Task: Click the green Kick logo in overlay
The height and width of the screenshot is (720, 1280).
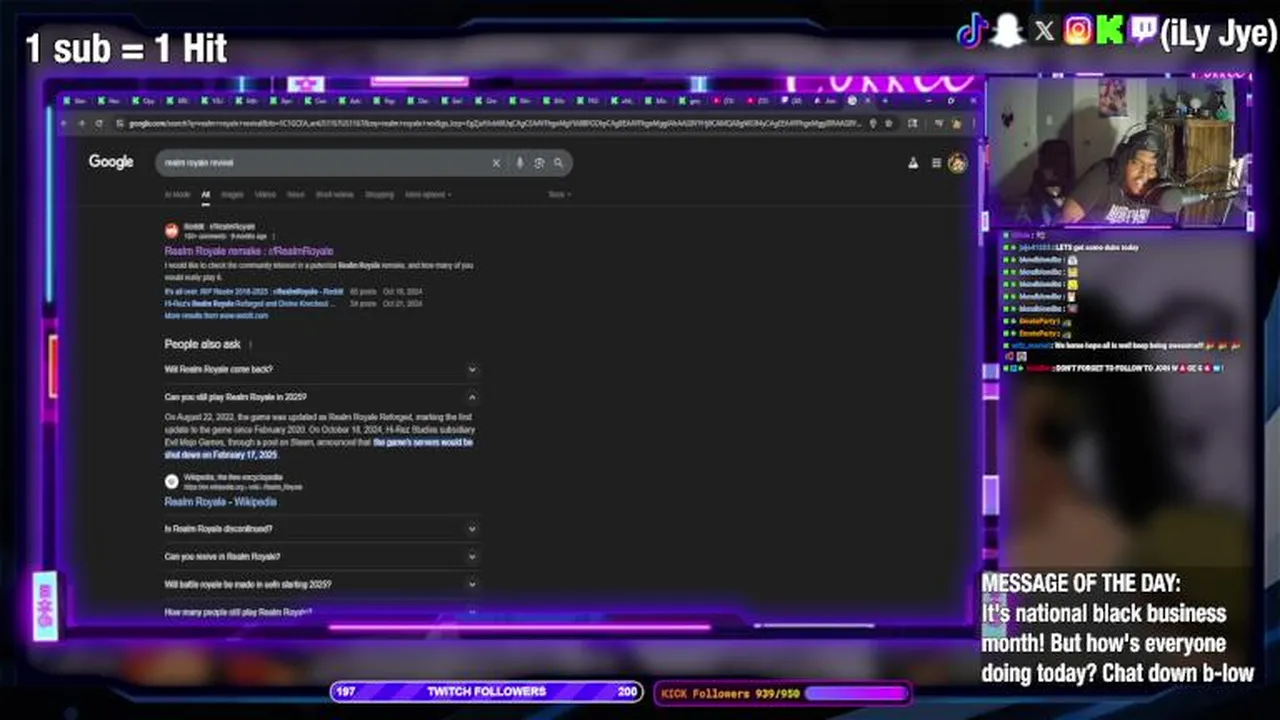Action: [x=1110, y=31]
